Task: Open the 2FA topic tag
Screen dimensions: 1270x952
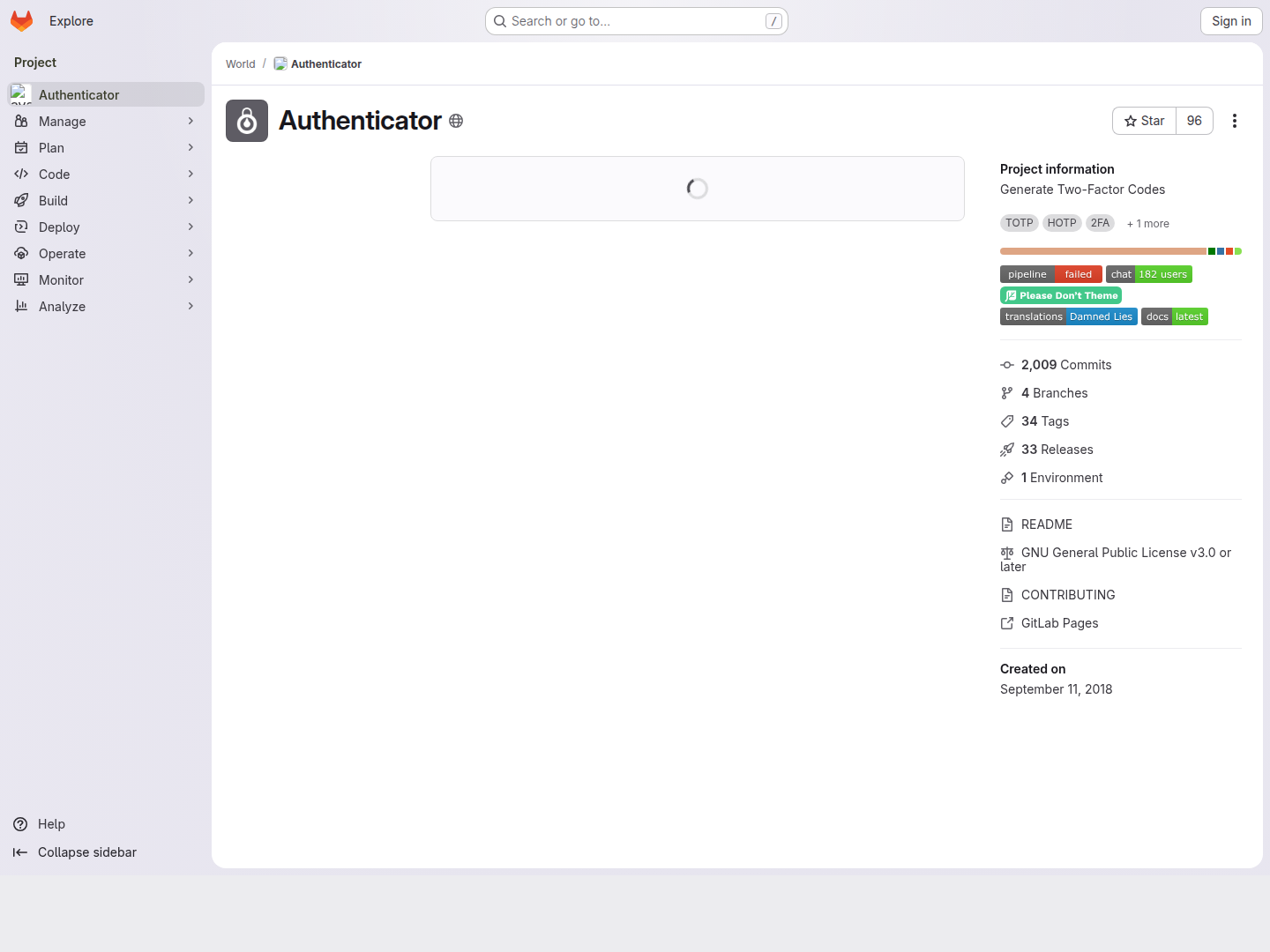Action: tap(1100, 223)
